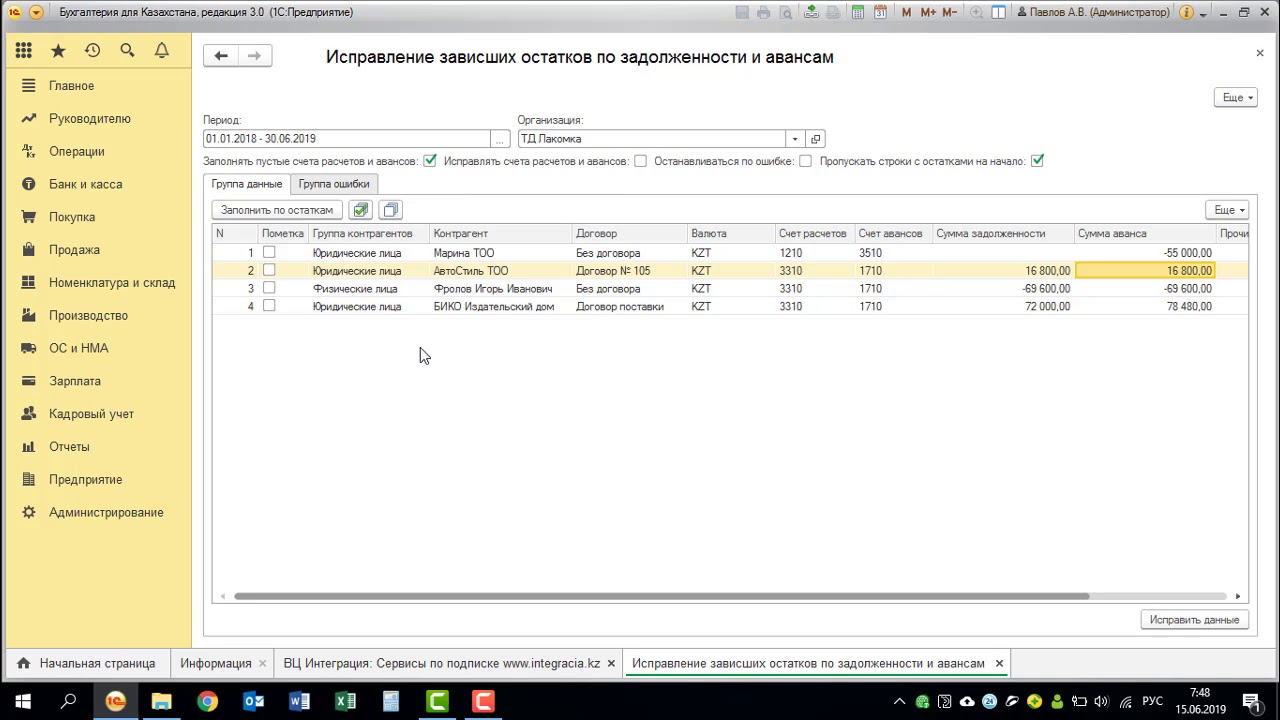1280x720 pixels.
Task: Click the Период date range field
Action: point(347,139)
